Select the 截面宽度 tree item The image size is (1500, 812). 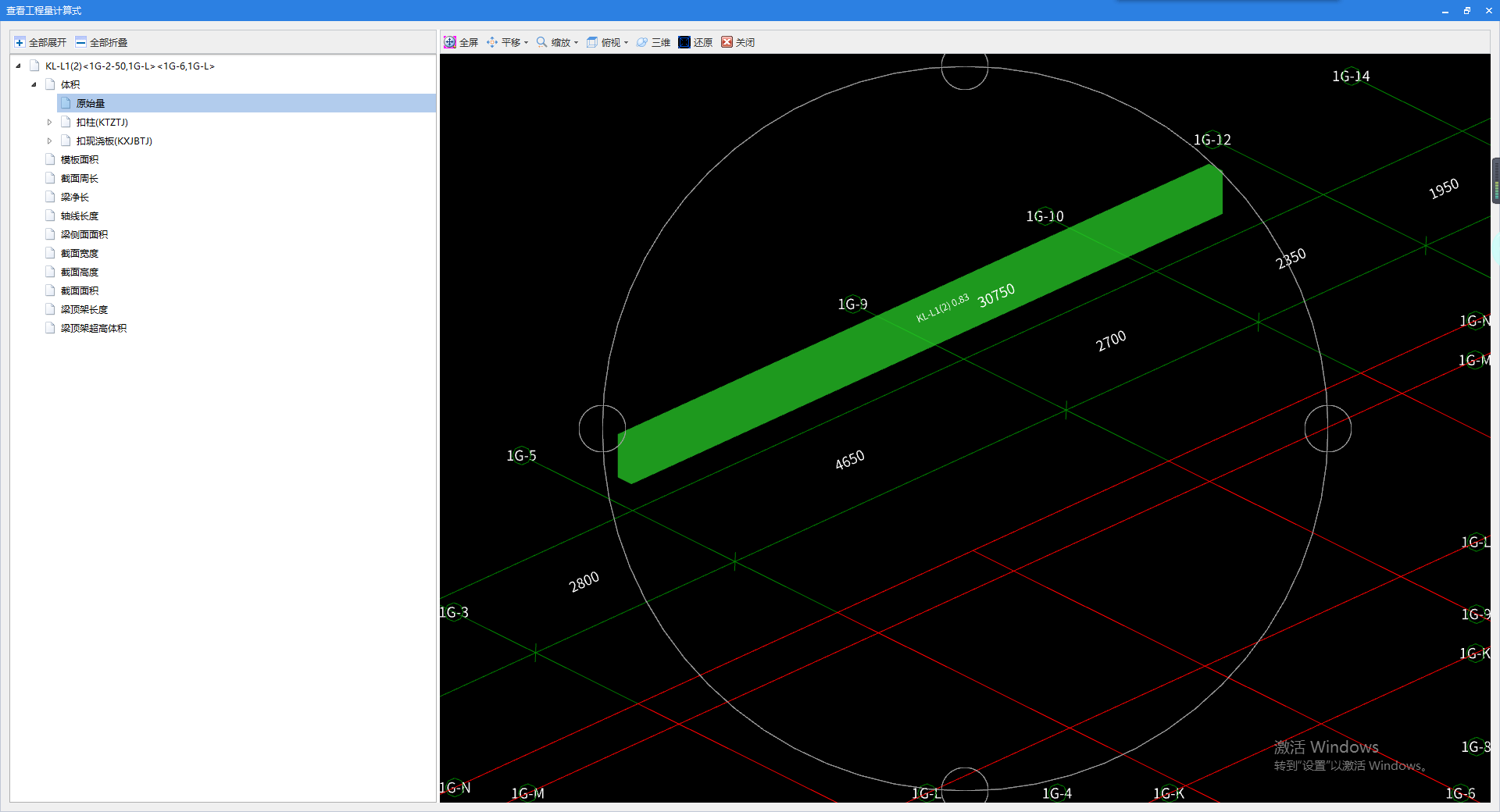[x=80, y=253]
